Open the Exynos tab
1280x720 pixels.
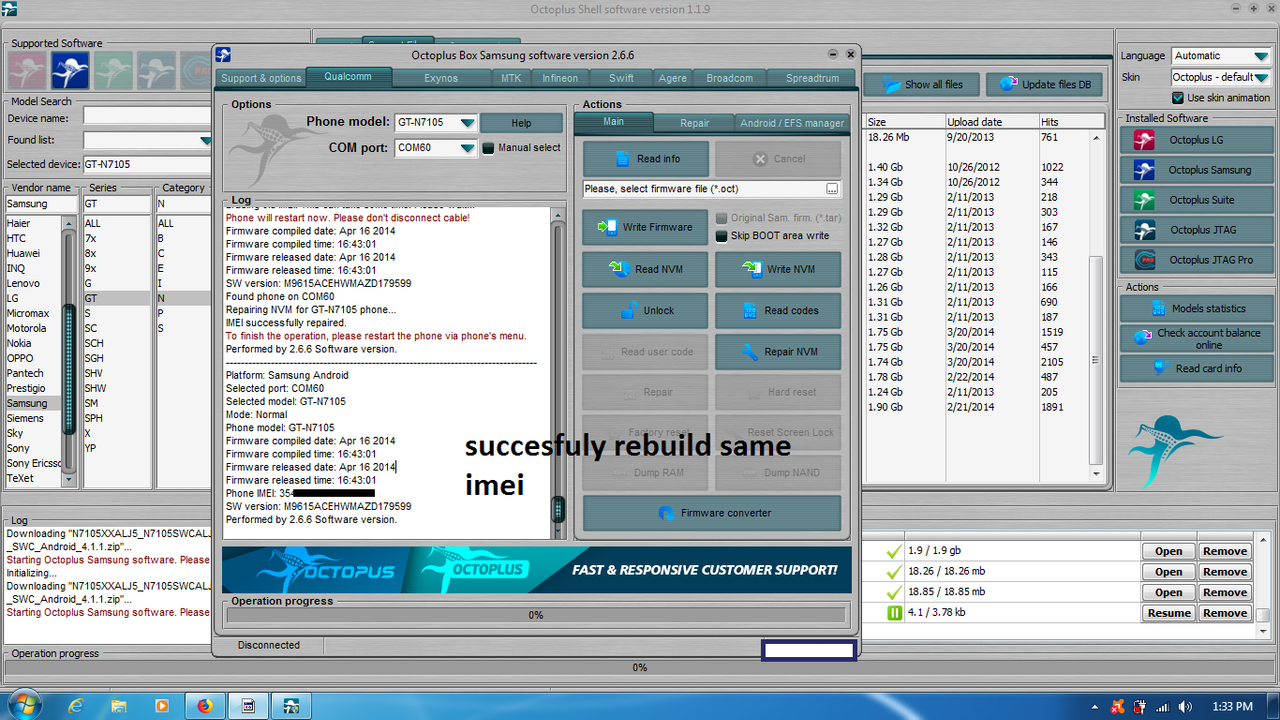coord(441,78)
